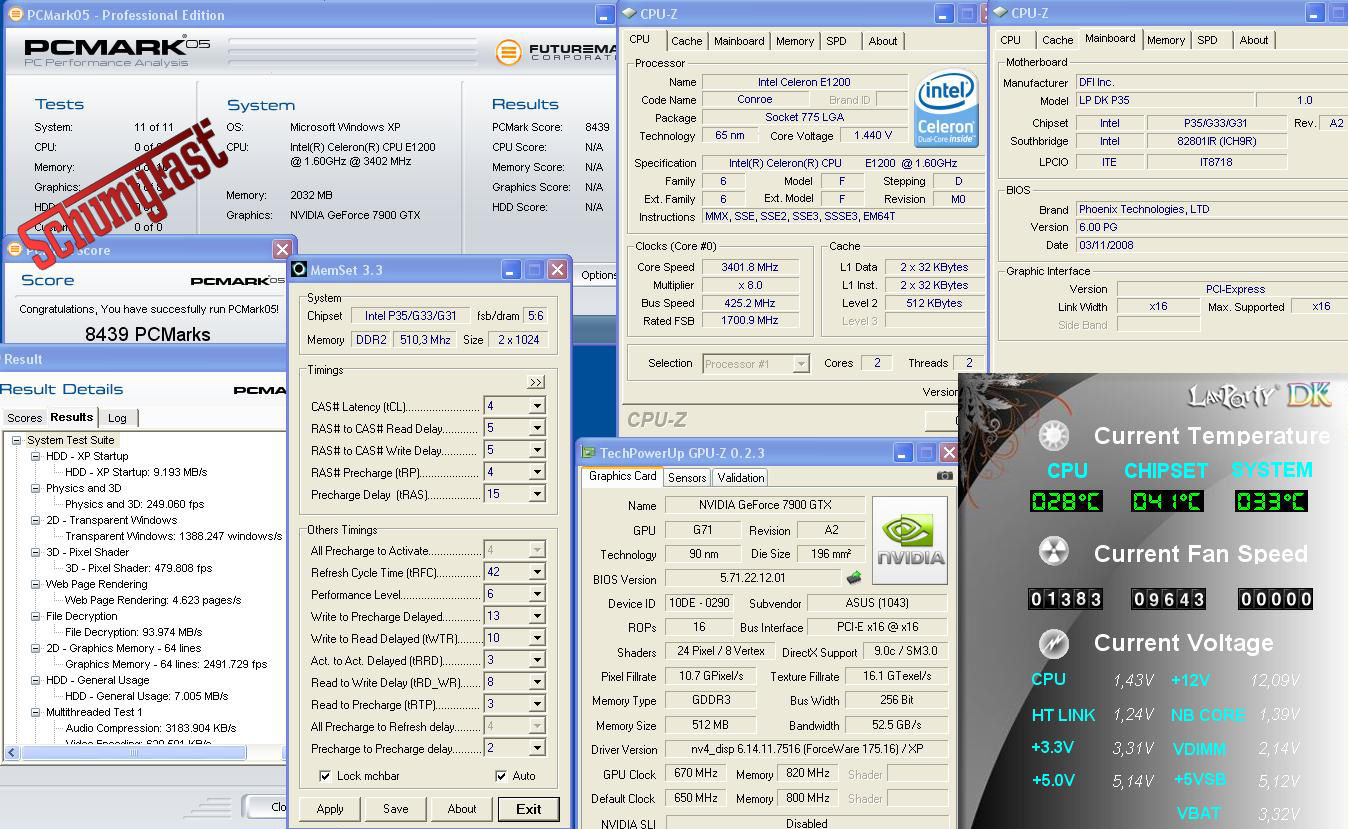Image resolution: width=1348 pixels, height=829 pixels.
Task: Open Performance Level dropdown
Action: click(x=537, y=594)
